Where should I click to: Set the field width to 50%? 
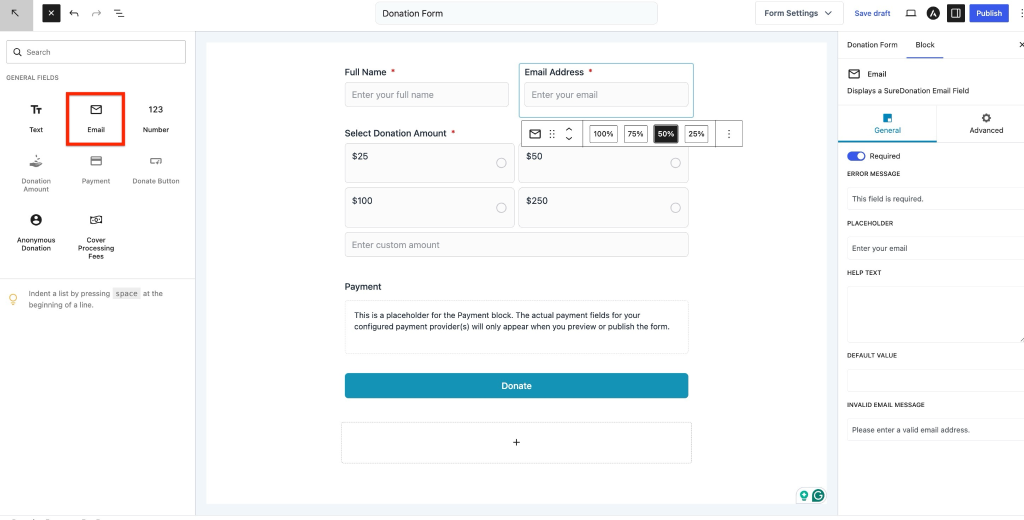coord(665,134)
